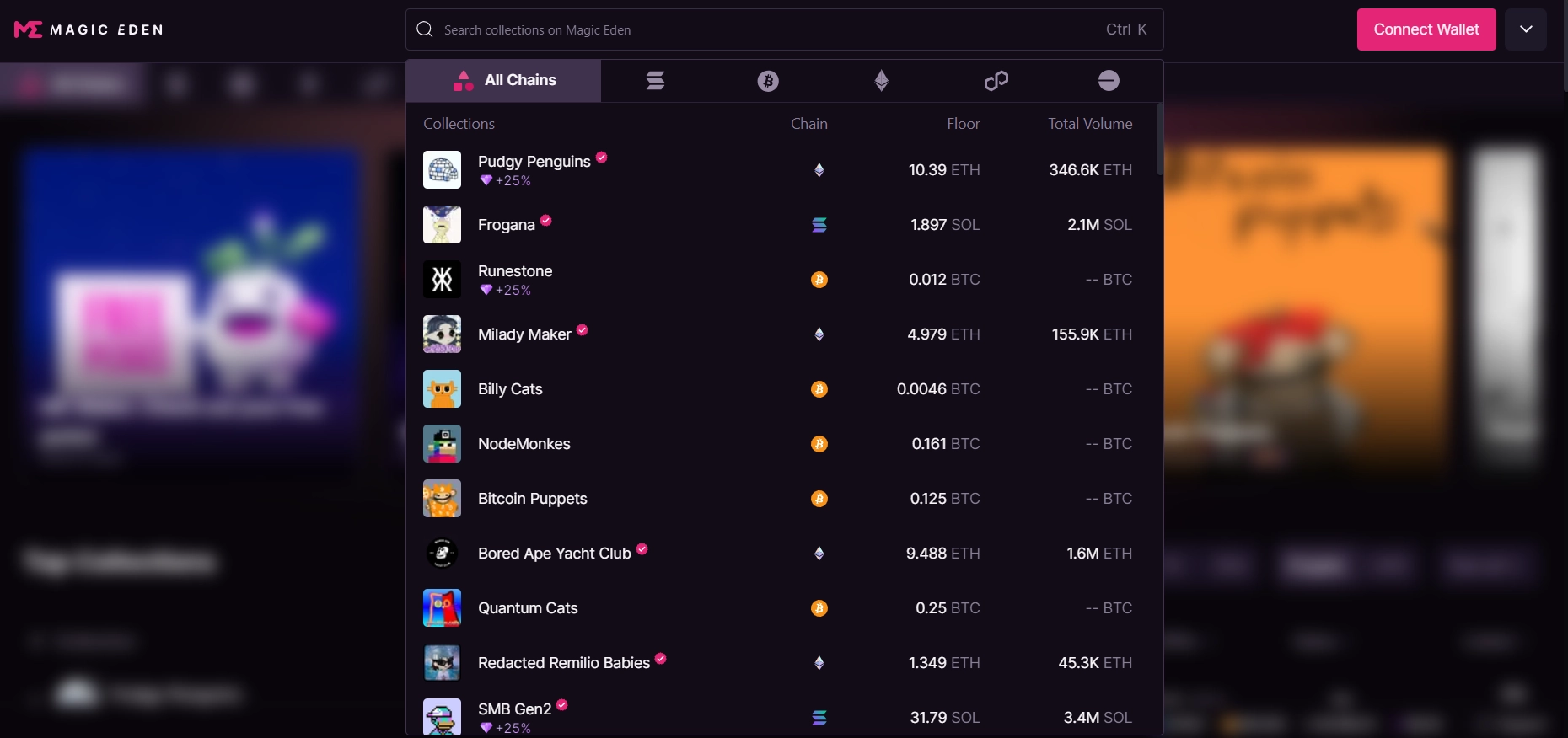Screen dimensions: 1568x738
Task: Open the Bored Ape Yacht Club thumbnail
Action: (x=442, y=553)
